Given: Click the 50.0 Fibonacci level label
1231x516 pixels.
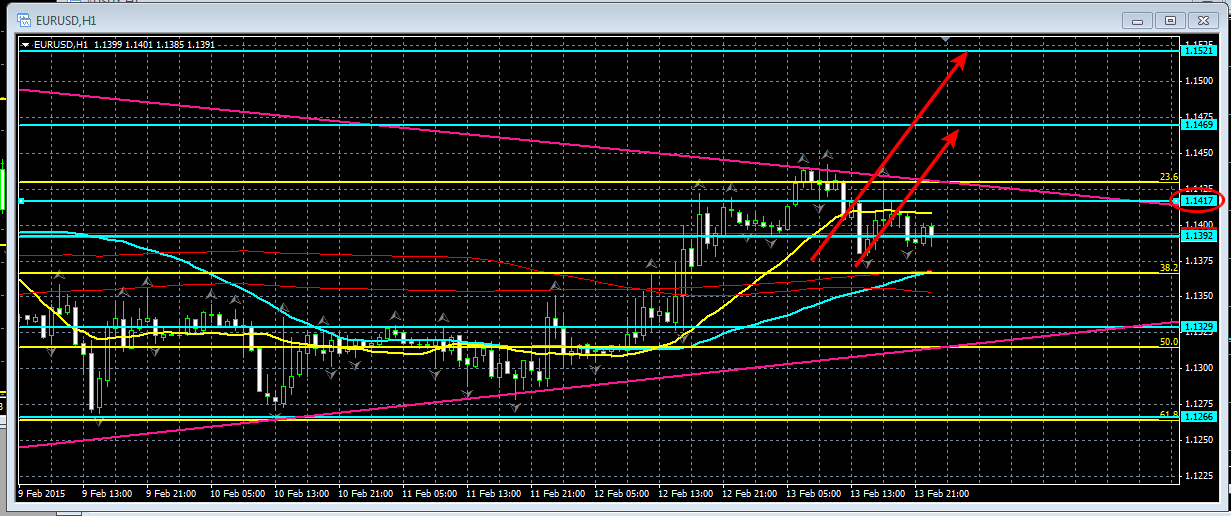Looking at the screenshot, I should (1169, 342).
